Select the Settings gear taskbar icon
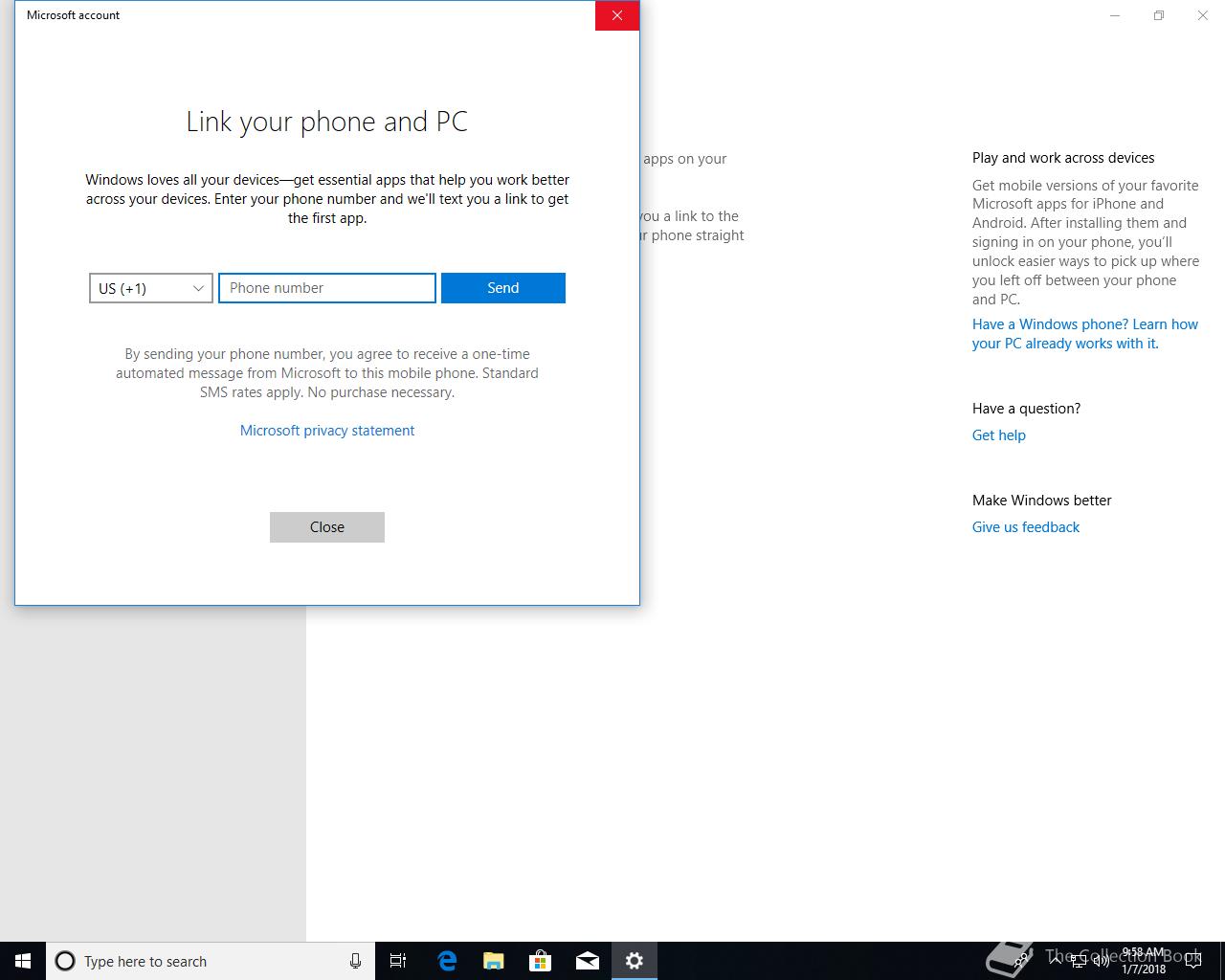Viewport: 1225px width, 980px height. pos(635,961)
